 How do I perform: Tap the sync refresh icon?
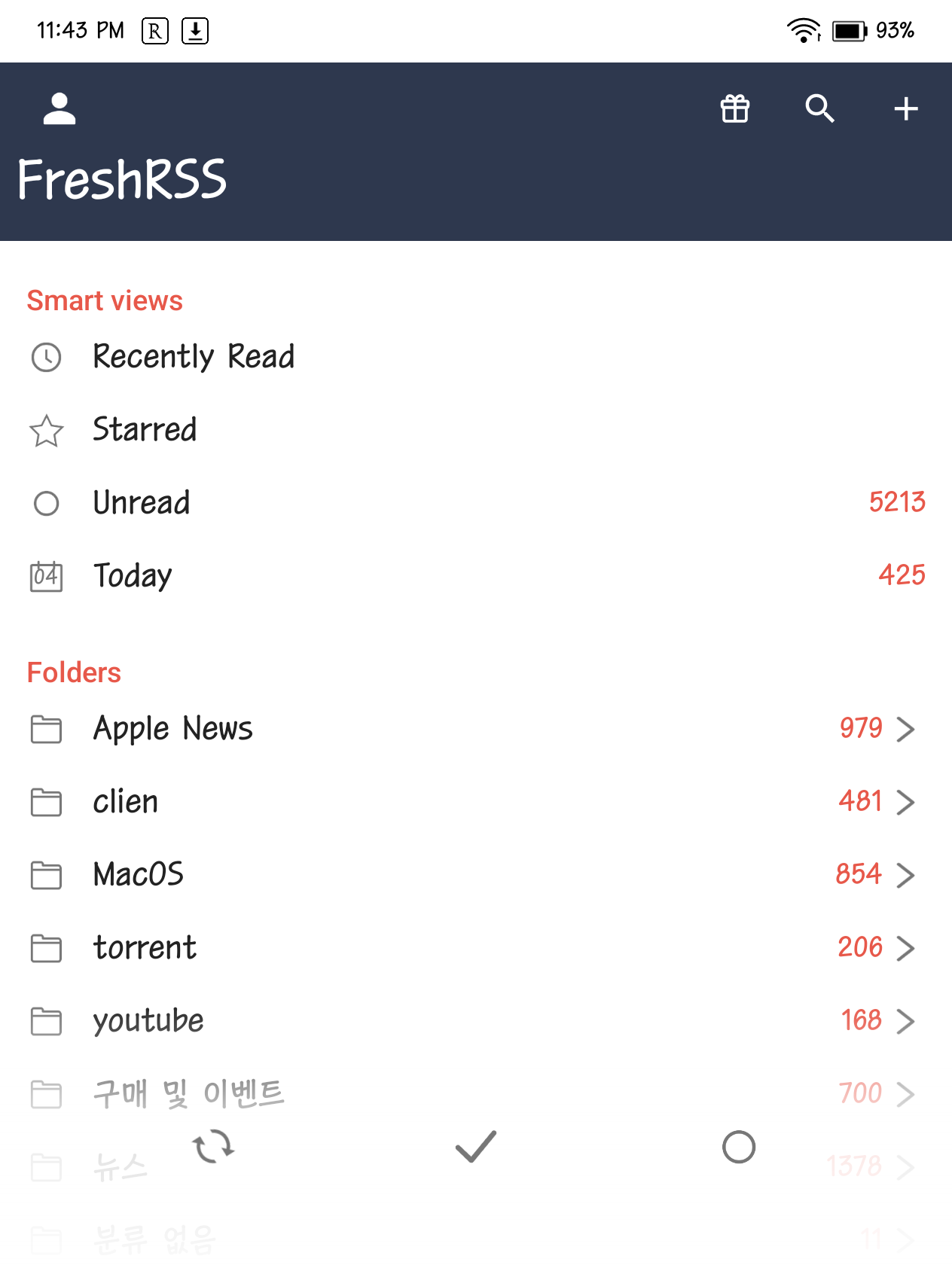point(213,1147)
